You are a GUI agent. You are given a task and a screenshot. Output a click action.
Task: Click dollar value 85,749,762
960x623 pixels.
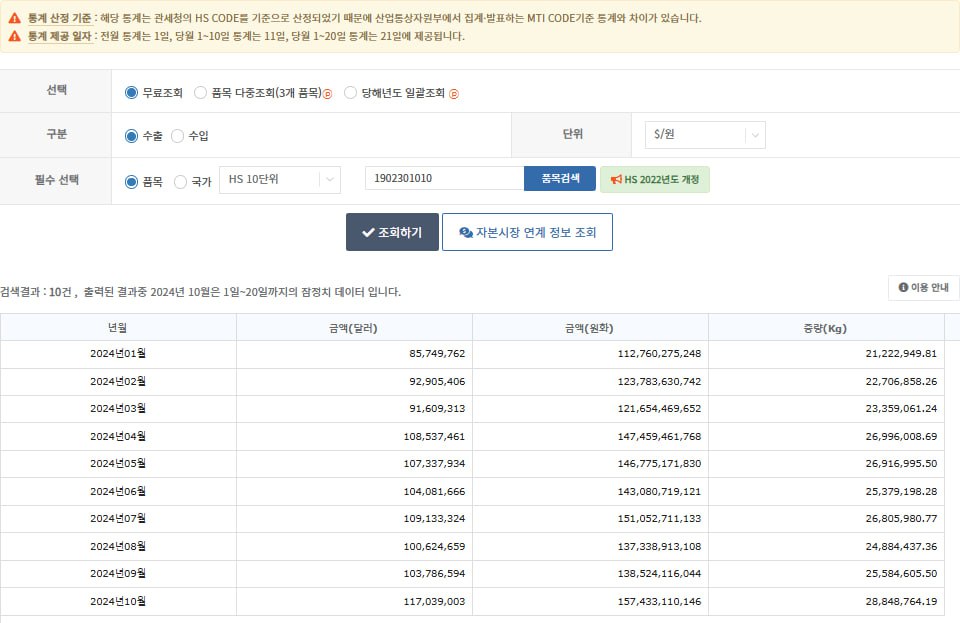[x=437, y=354]
